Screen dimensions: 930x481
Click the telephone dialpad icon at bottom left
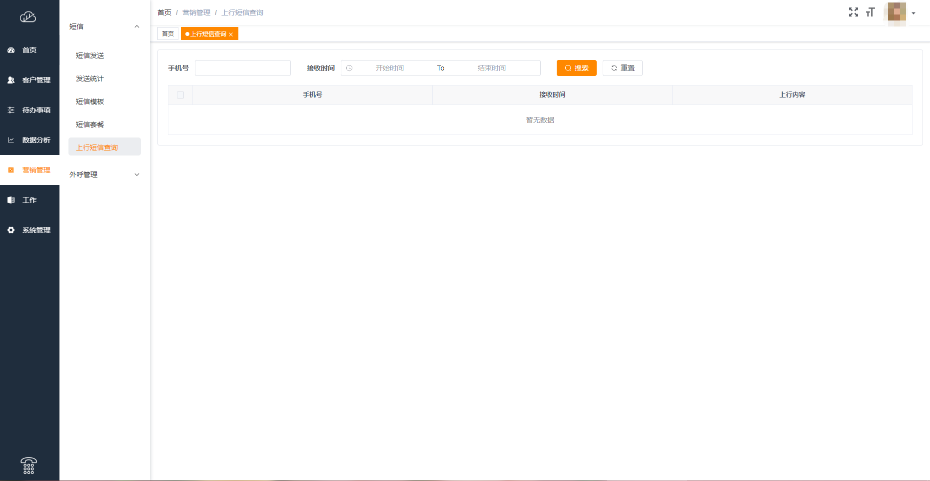coord(29,465)
